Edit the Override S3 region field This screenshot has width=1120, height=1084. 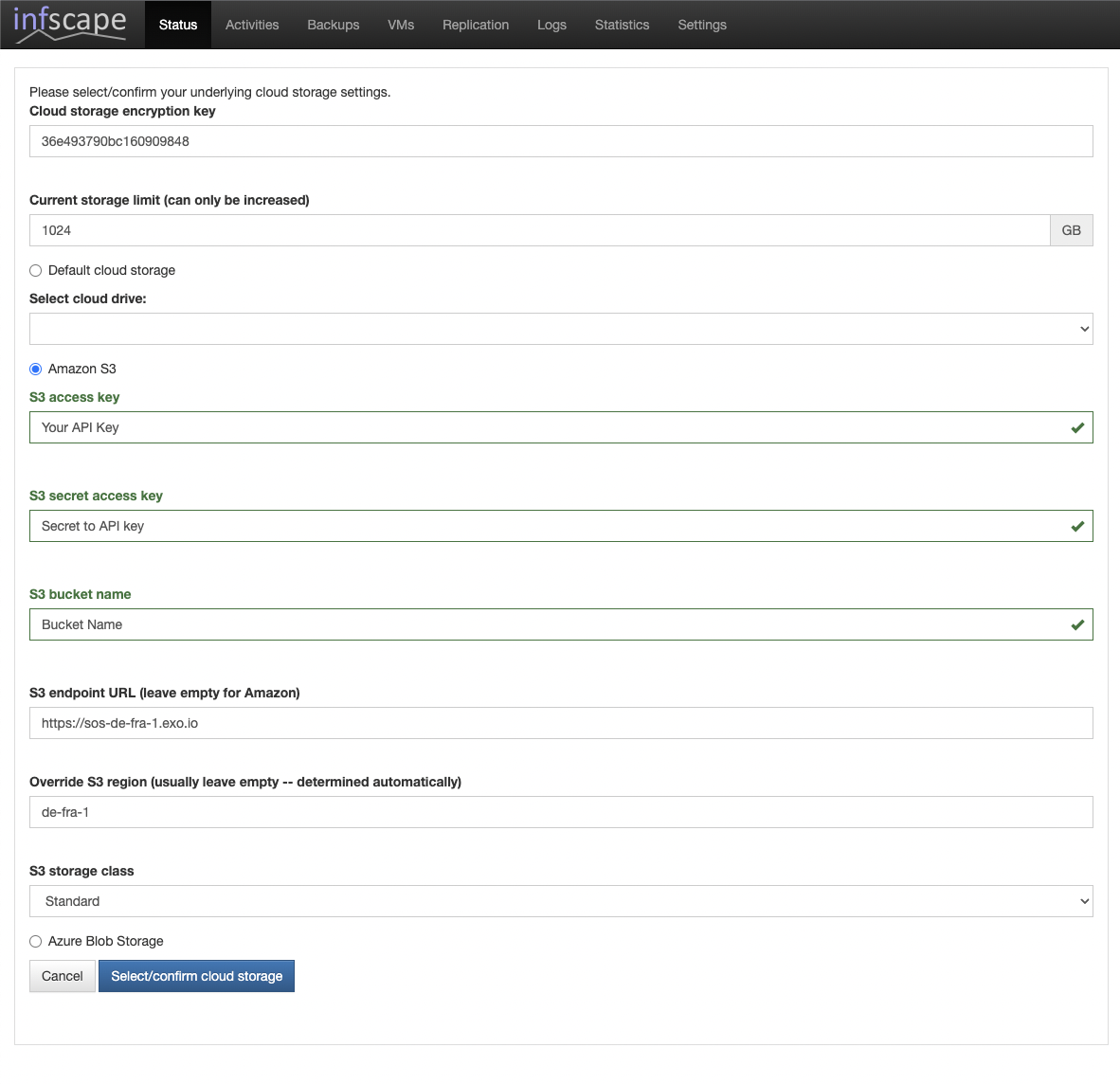[x=561, y=812]
